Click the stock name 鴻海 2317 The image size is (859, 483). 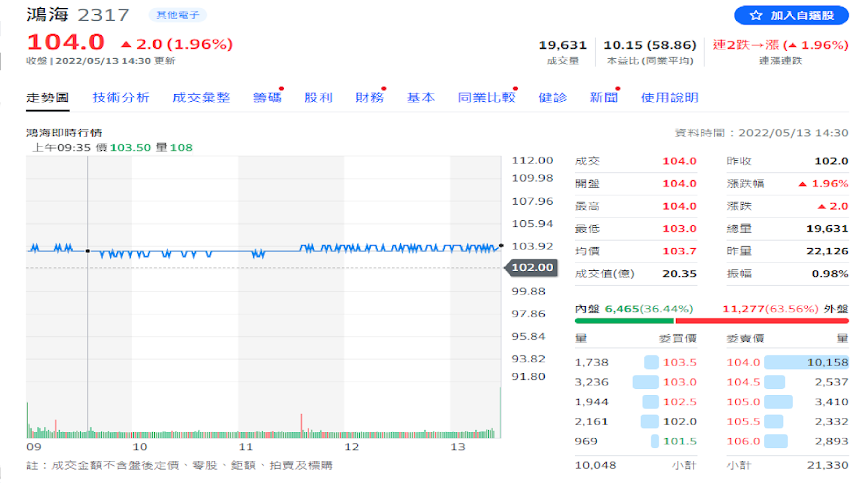coord(78,15)
